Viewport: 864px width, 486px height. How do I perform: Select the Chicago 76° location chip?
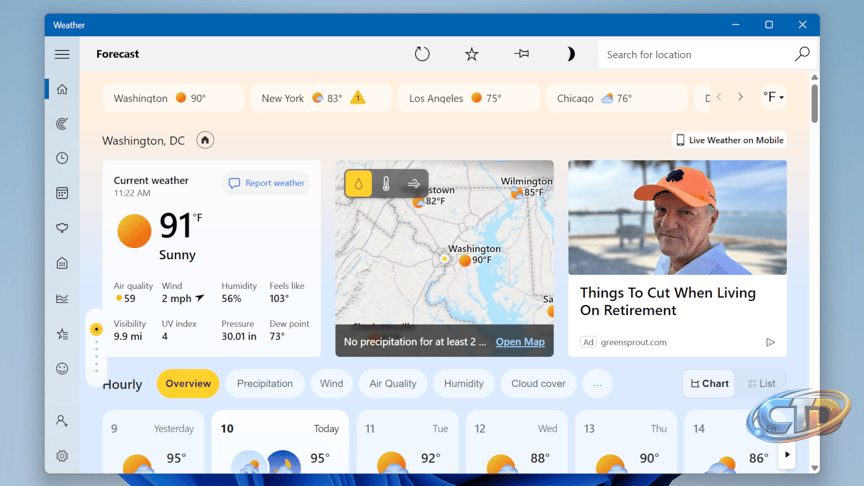617,98
